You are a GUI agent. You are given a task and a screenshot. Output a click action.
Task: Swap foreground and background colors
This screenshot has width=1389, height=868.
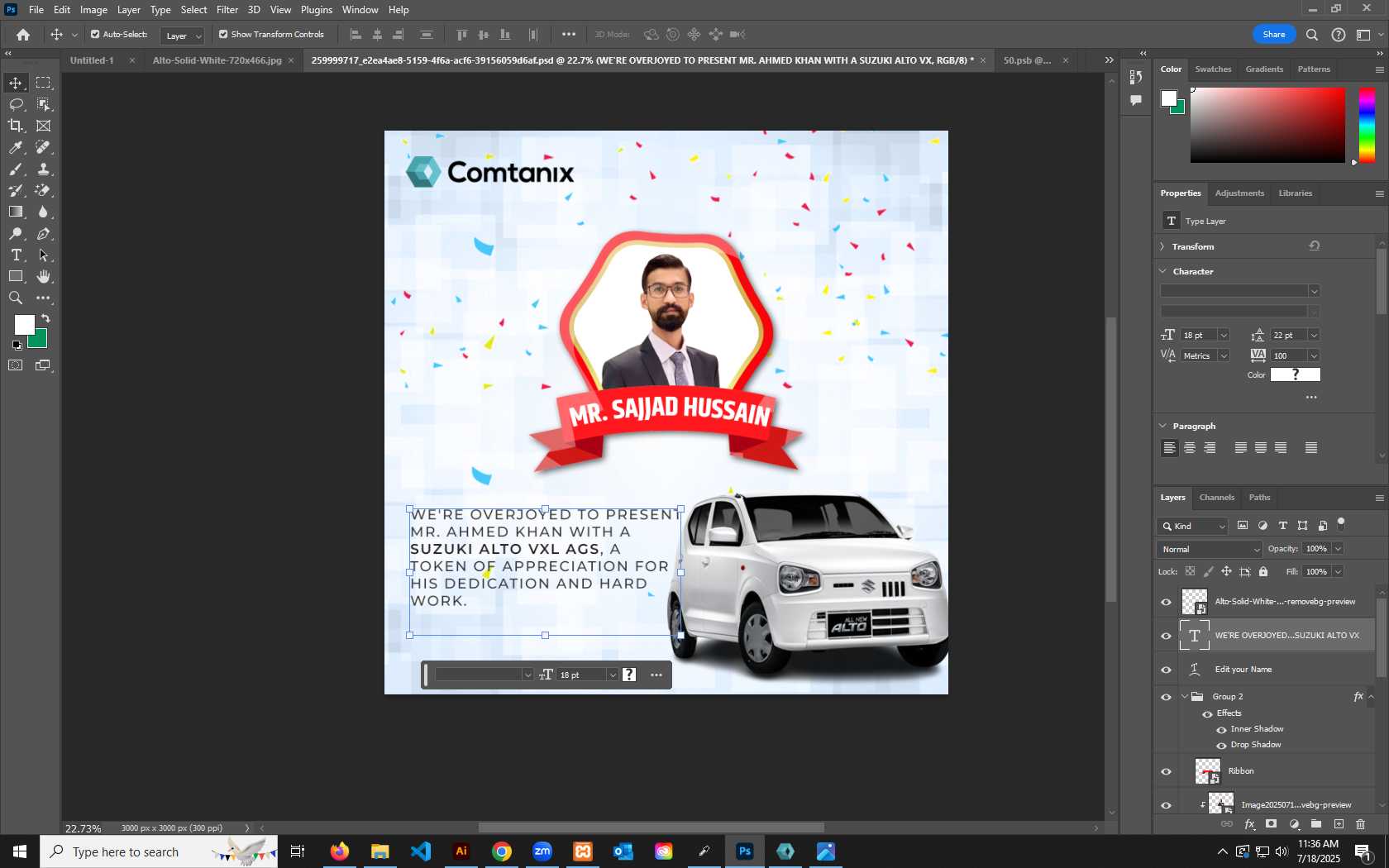tap(45, 318)
